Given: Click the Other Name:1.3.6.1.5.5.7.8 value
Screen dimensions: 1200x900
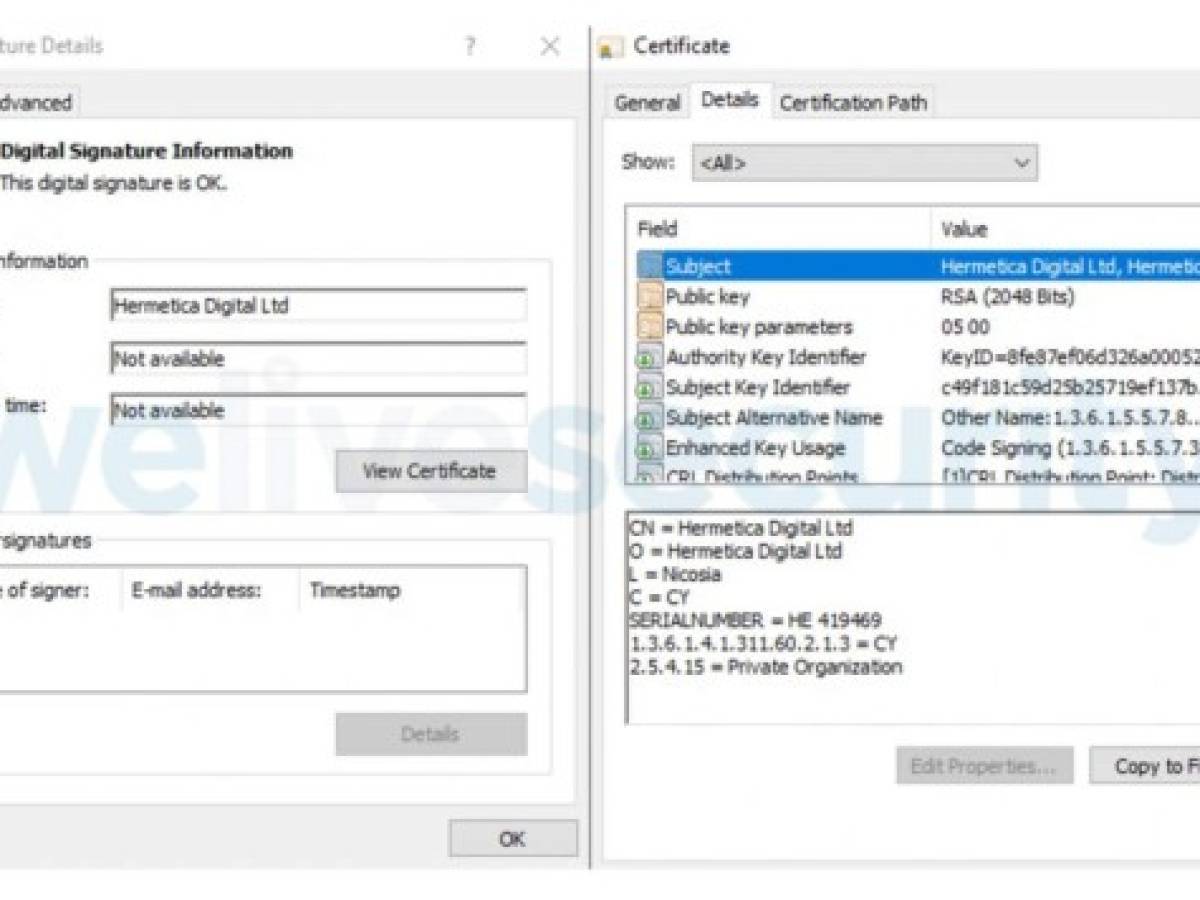Looking at the screenshot, I should (1070, 417).
